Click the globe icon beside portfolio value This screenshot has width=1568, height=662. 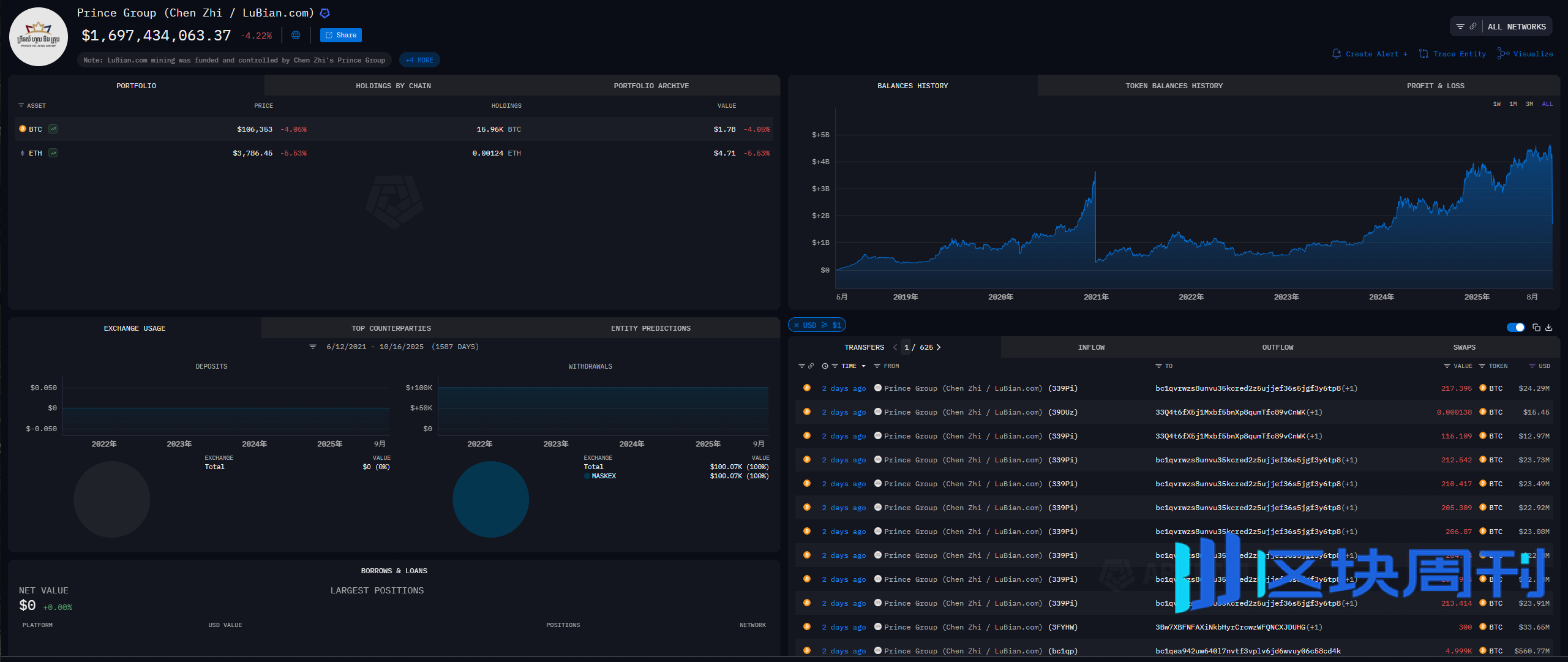pyautogui.click(x=296, y=35)
